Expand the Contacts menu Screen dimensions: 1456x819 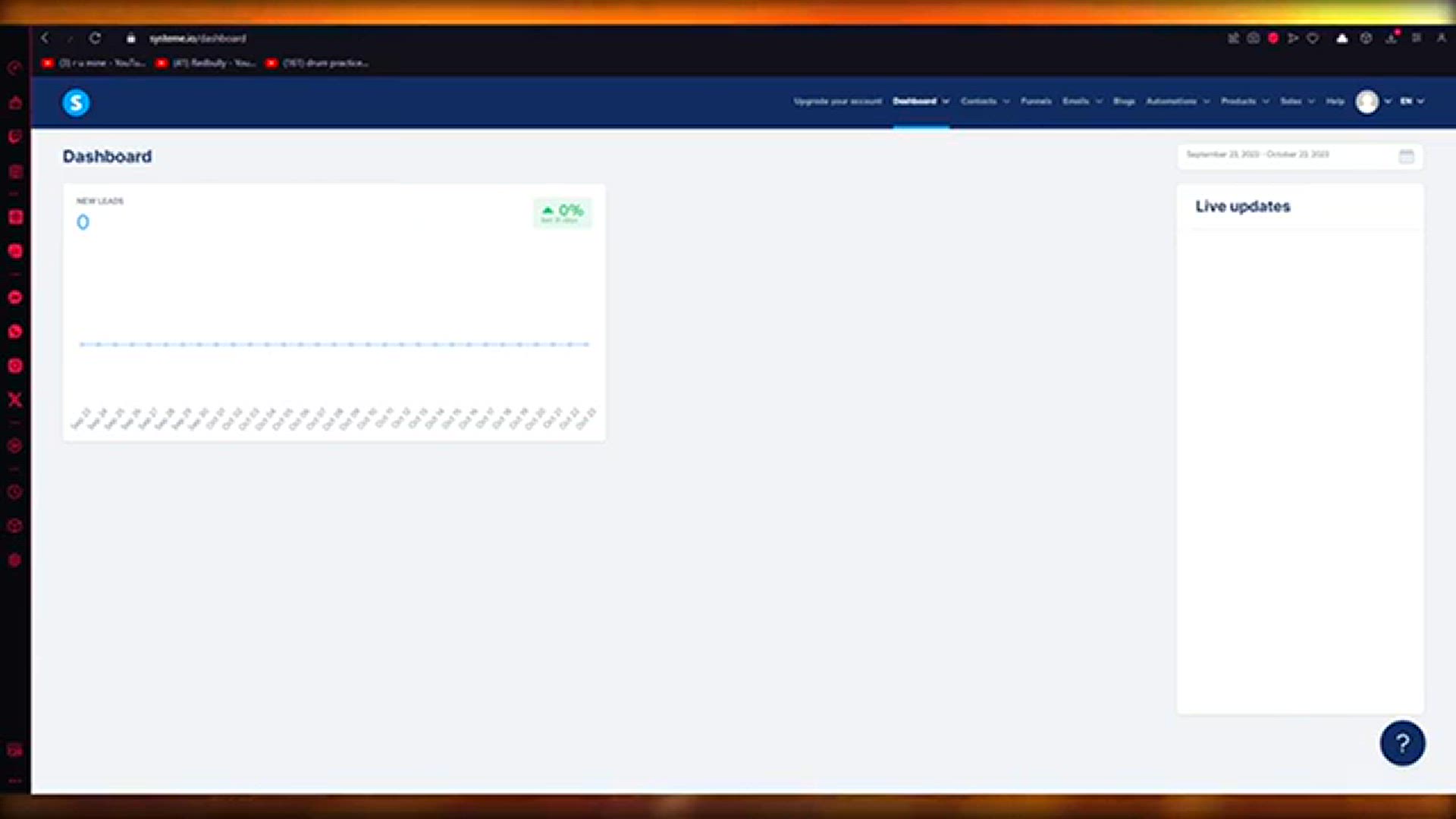pyautogui.click(x=985, y=101)
